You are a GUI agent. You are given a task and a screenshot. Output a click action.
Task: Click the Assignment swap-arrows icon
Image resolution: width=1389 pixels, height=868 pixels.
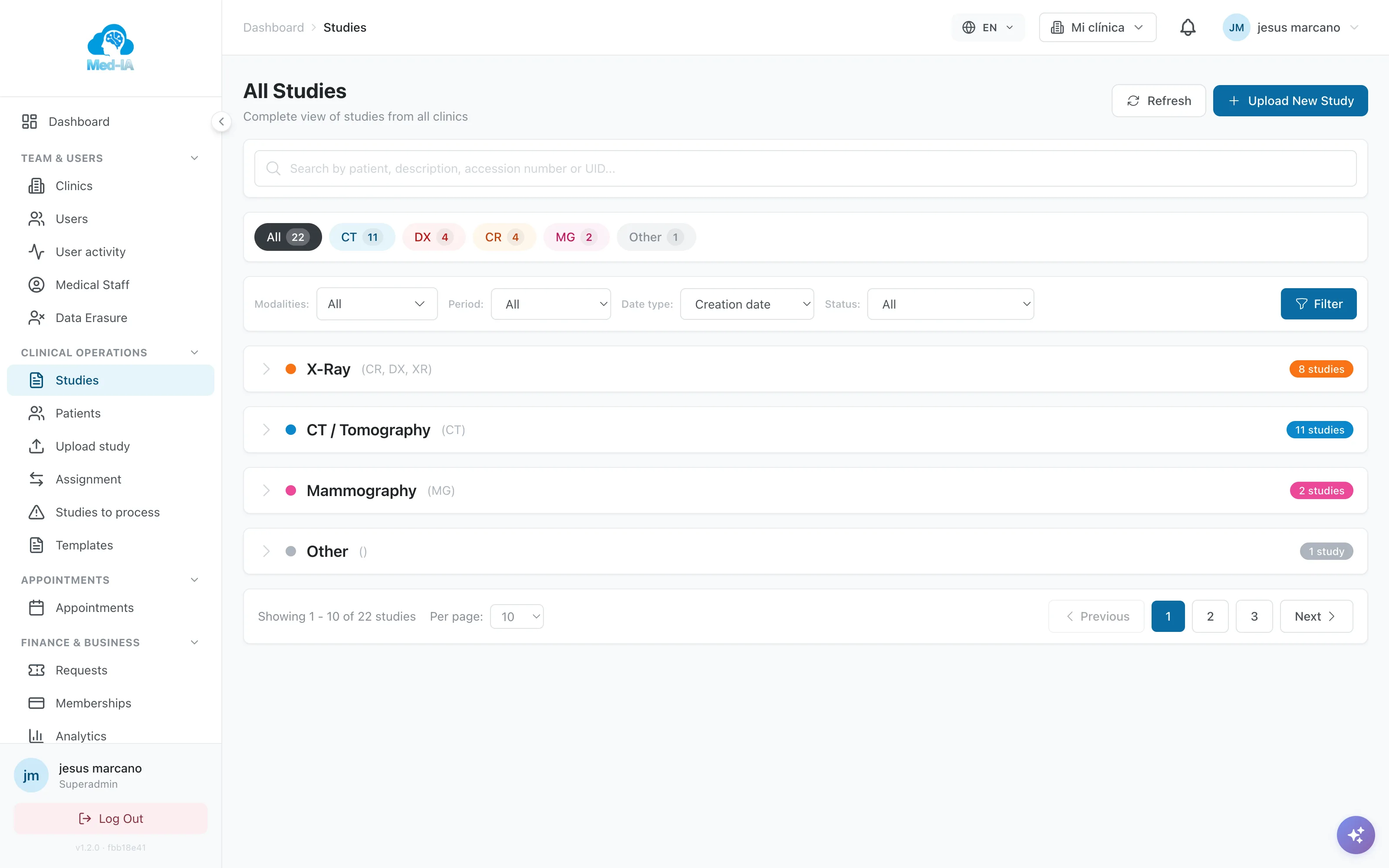pyautogui.click(x=36, y=479)
